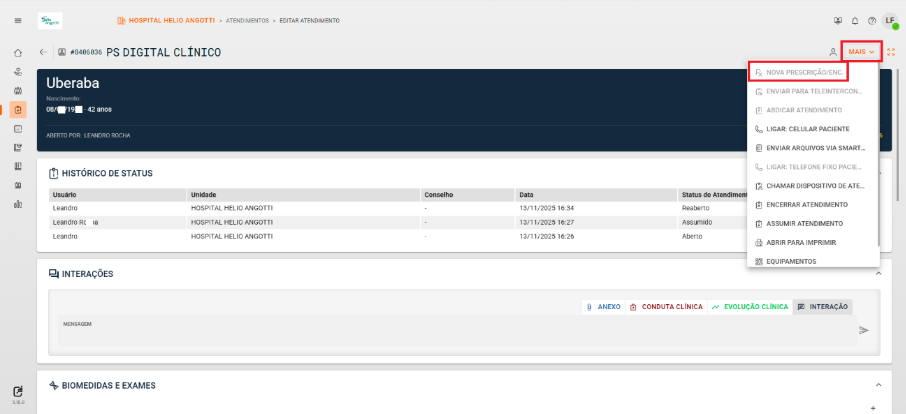Click the send message arrow icon
Viewport: 906px width, 414px height.
click(864, 330)
